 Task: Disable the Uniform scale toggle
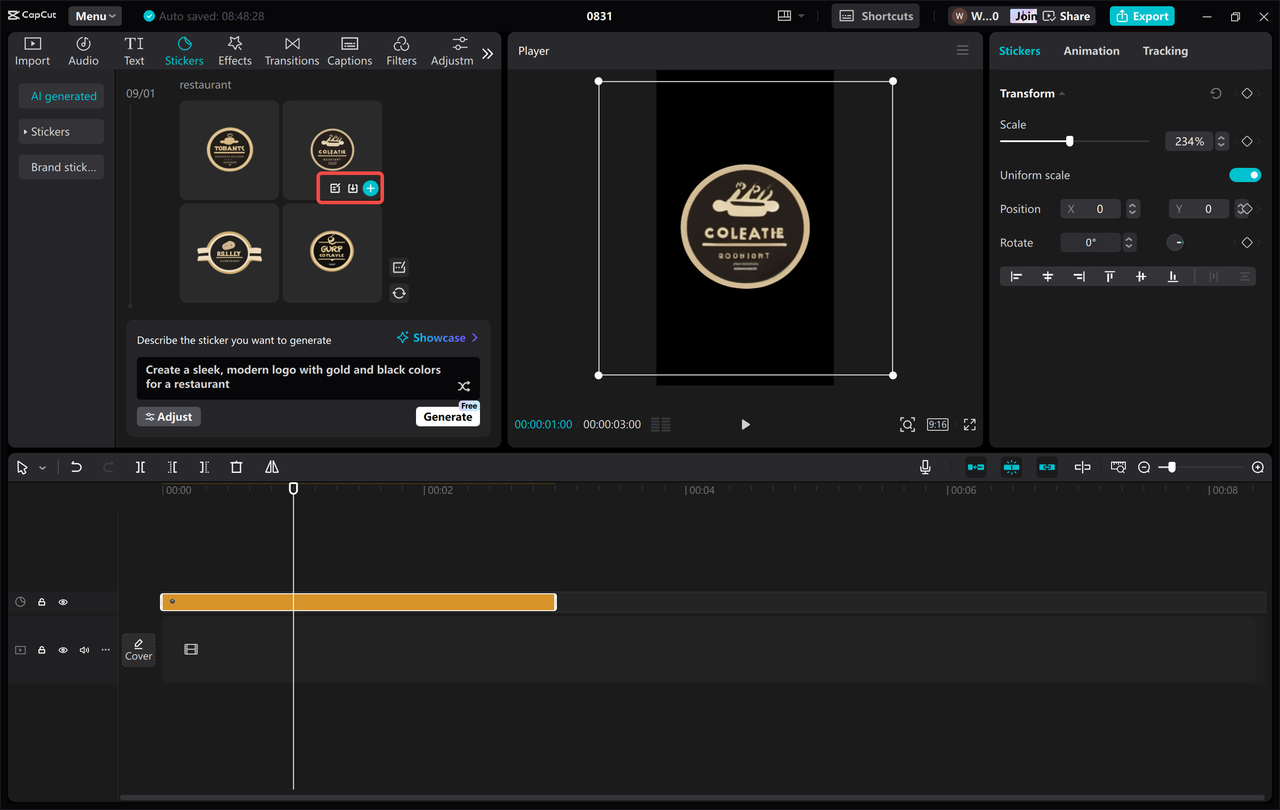(x=1245, y=174)
